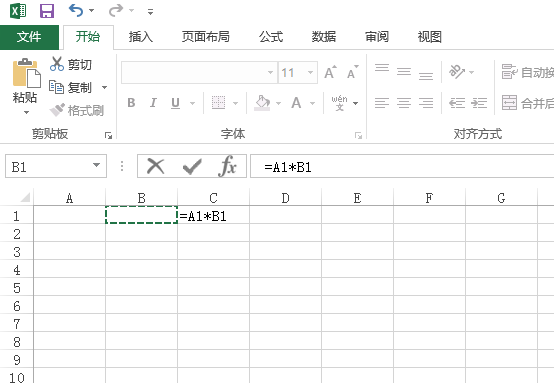Switch to the 数据 tab
This screenshot has height=383, width=554.
click(324, 37)
